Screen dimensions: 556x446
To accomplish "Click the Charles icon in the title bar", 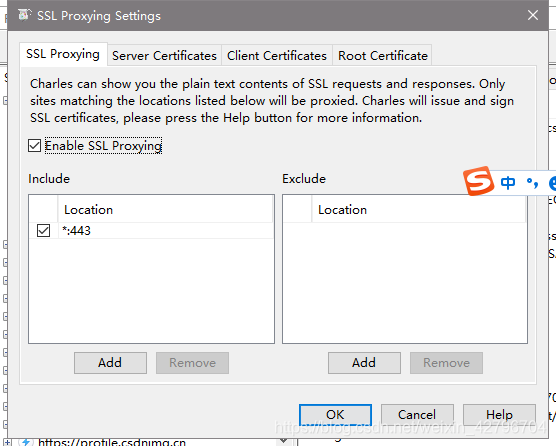I will click(x=24, y=15).
